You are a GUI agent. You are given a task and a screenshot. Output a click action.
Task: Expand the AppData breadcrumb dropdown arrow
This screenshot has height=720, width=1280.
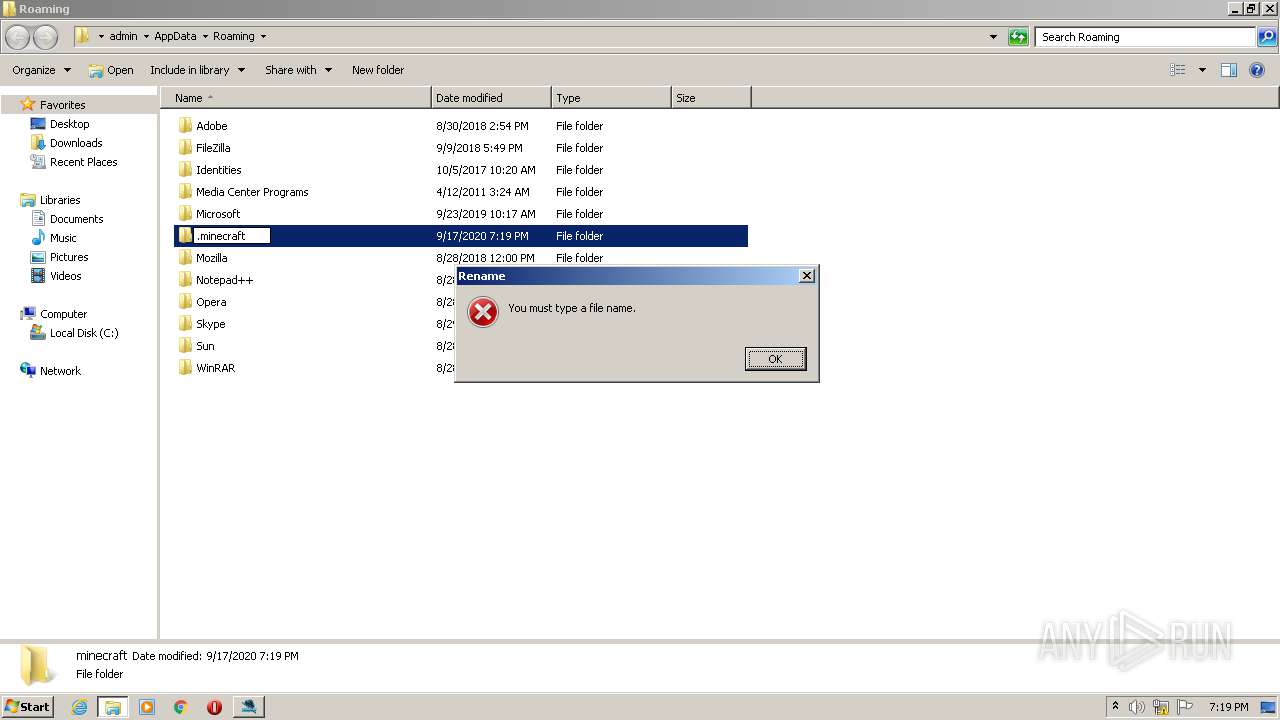pyautogui.click(x=205, y=37)
